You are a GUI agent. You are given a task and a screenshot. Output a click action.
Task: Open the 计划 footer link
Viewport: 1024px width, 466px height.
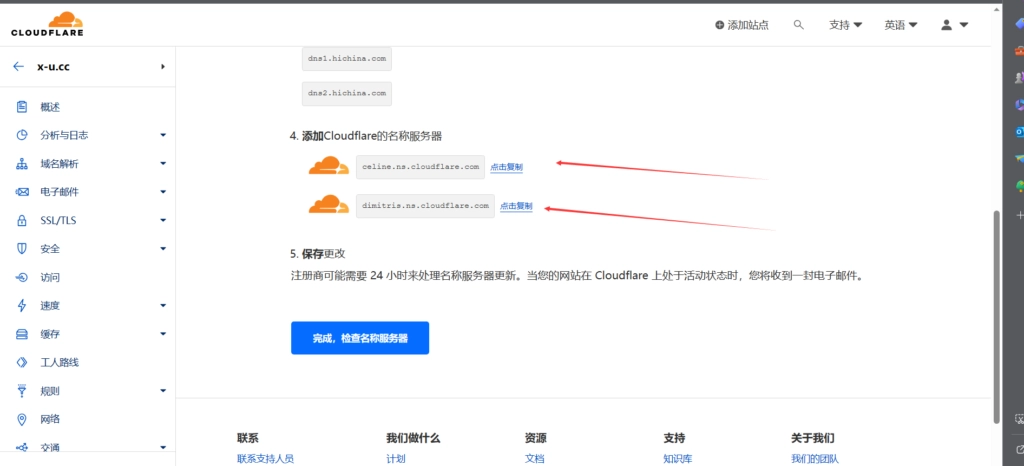click(396, 459)
